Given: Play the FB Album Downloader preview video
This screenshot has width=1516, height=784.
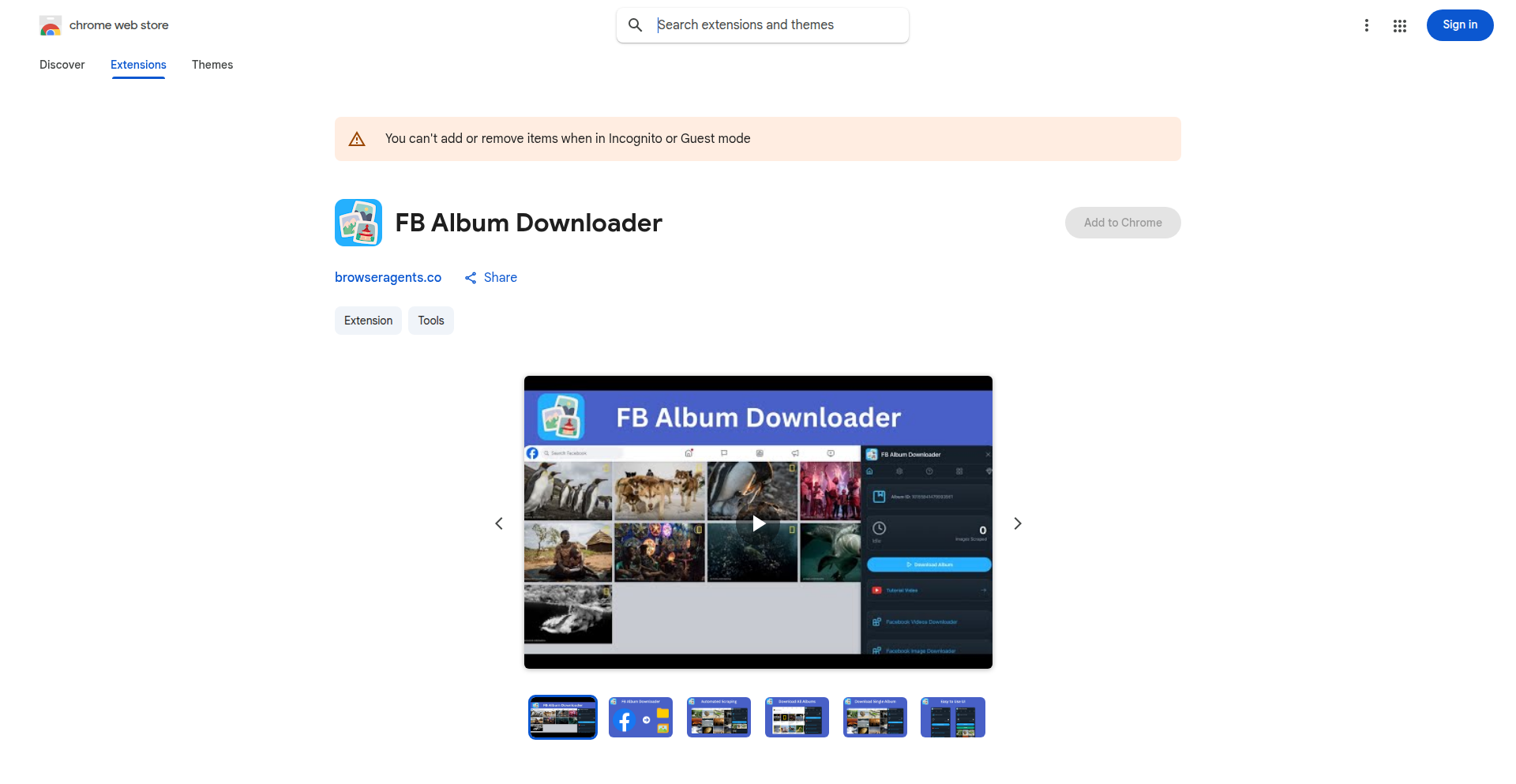Looking at the screenshot, I should (758, 523).
